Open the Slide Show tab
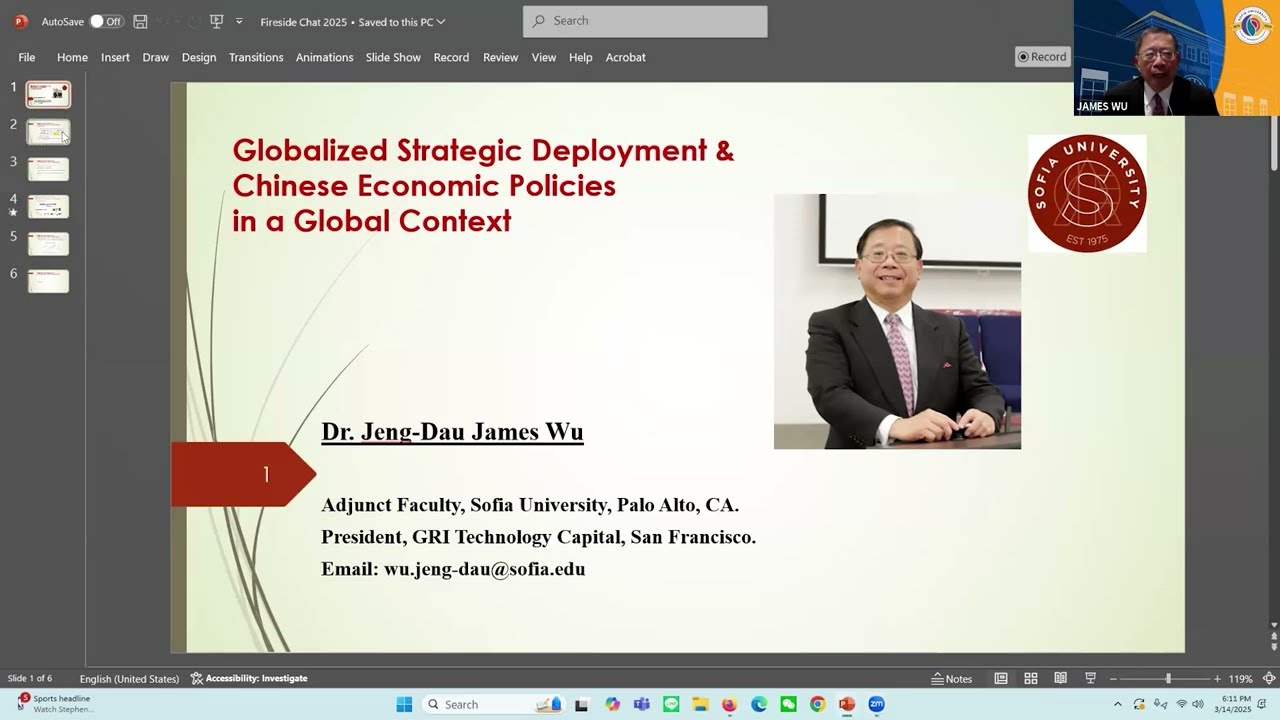 393,57
